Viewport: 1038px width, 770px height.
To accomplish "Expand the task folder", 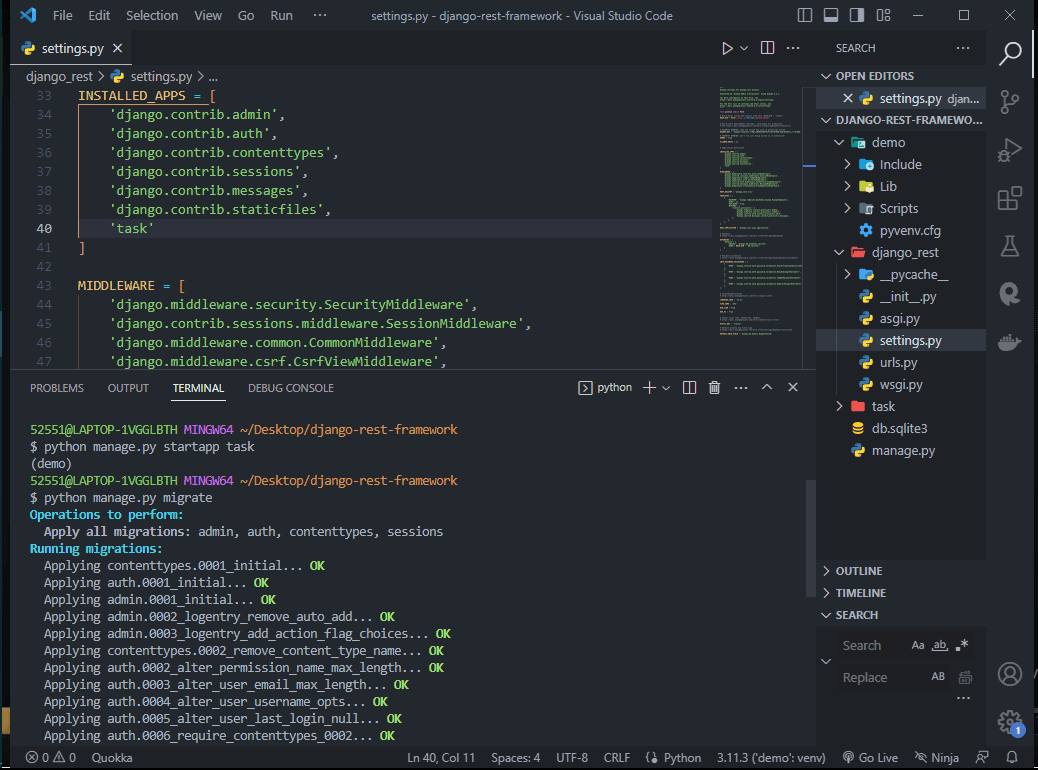I will [839, 406].
